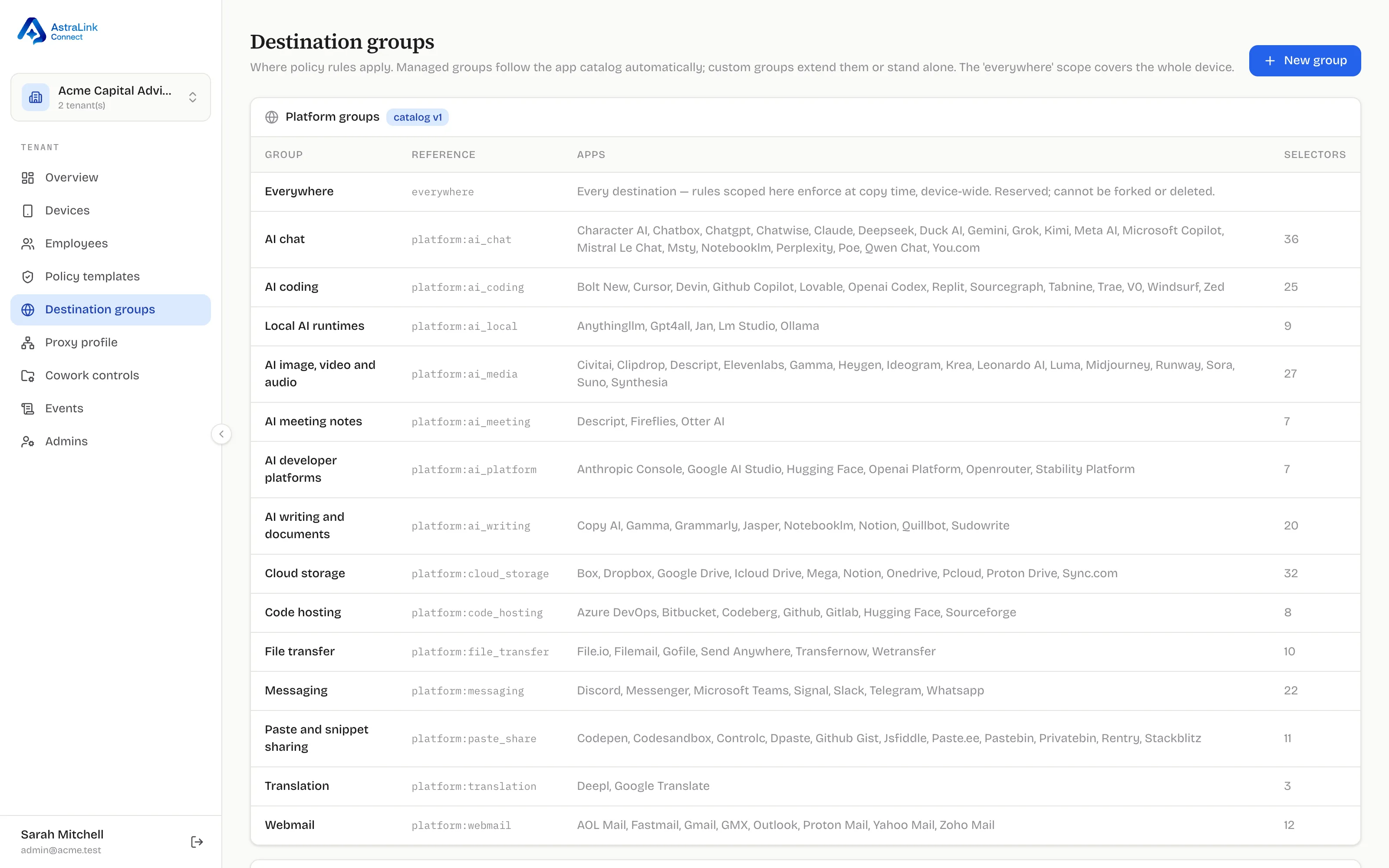This screenshot has height=868, width=1389.
Task: Click admin@acme.test email
Action: pyautogui.click(x=61, y=850)
